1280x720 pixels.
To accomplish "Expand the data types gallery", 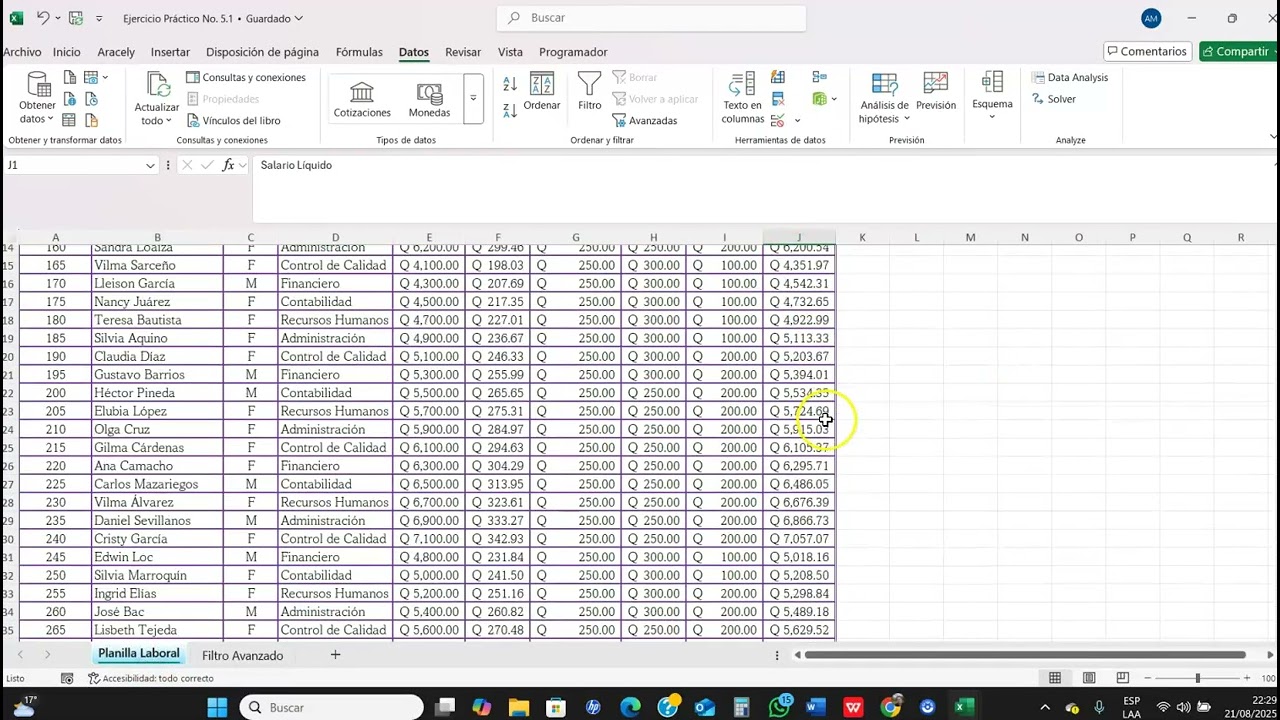I will pos(473,99).
